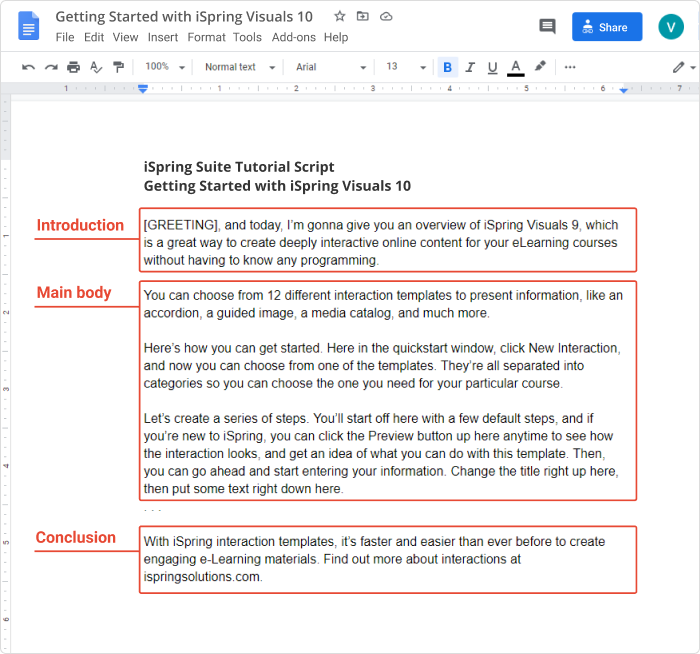Open the Format menu
This screenshot has width=700, height=654.
click(x=206, y=37)
